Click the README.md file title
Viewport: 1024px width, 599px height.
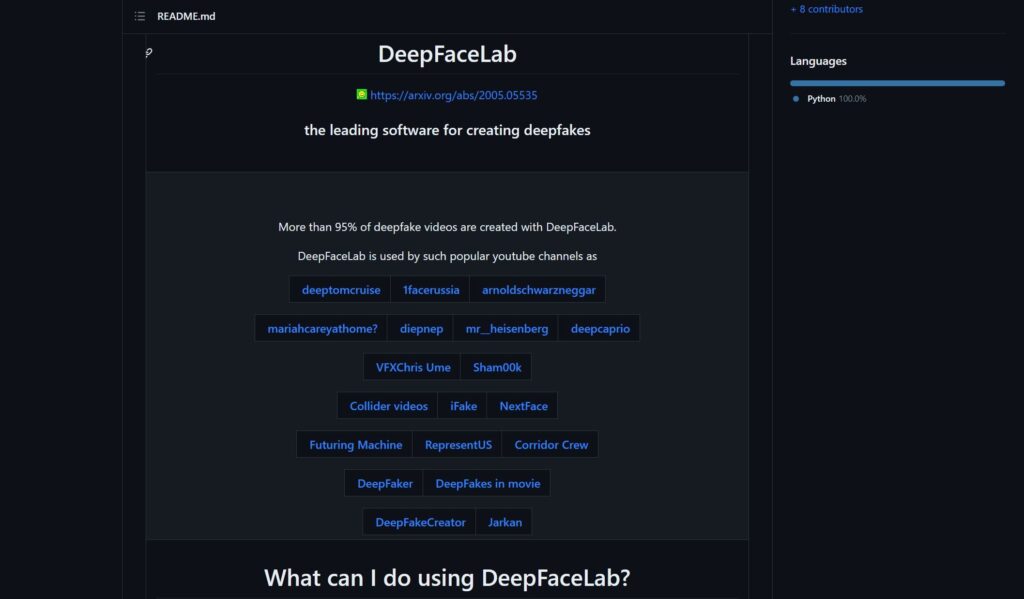click(185, 16)
